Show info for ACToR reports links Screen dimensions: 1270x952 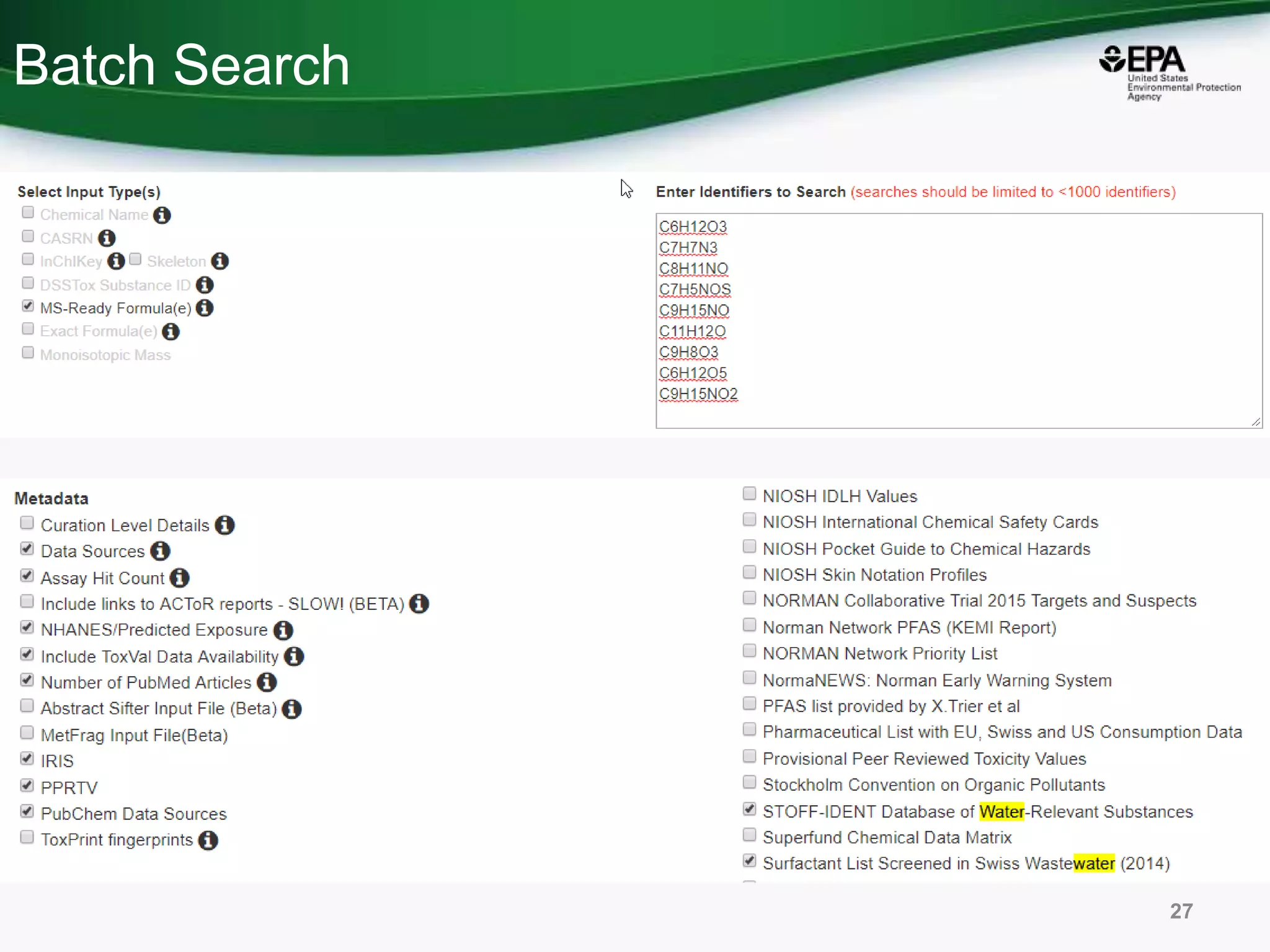(419, 604)
